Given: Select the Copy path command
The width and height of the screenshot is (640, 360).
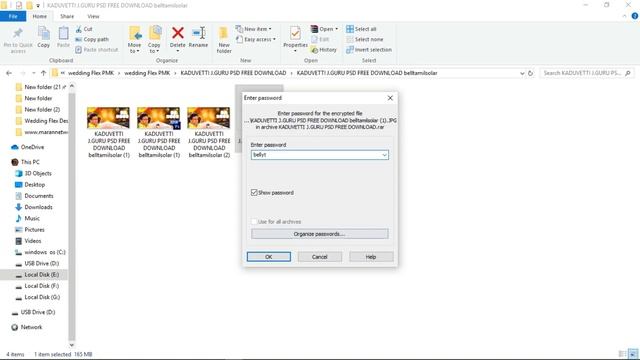Looking at the screenshot, I should (x=92, y=40).
